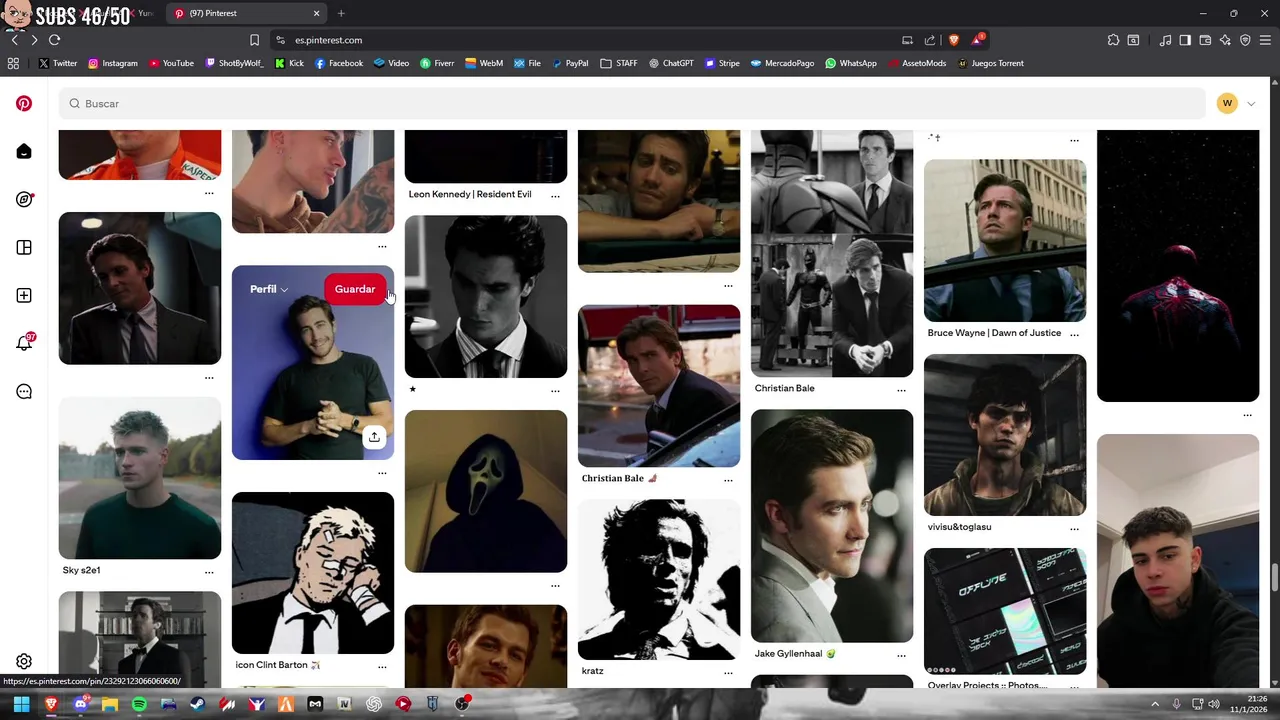Open more options for vivisu&toglasu pin

(1074, 528)
